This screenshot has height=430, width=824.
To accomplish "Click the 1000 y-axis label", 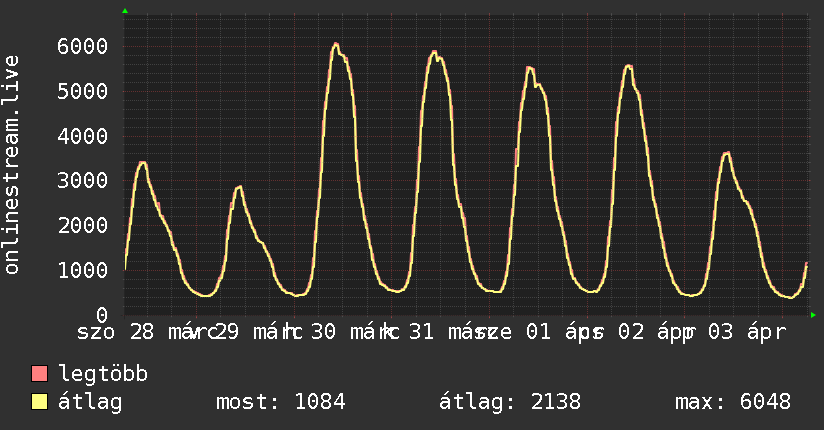I will pyautogui.click(x=82, y=270).
